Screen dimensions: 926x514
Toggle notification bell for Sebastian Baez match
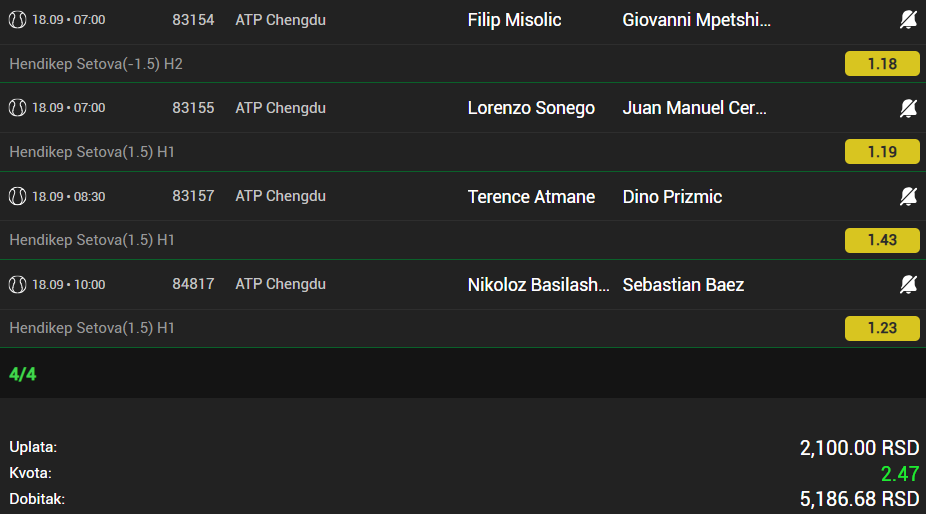click(908, 285)
